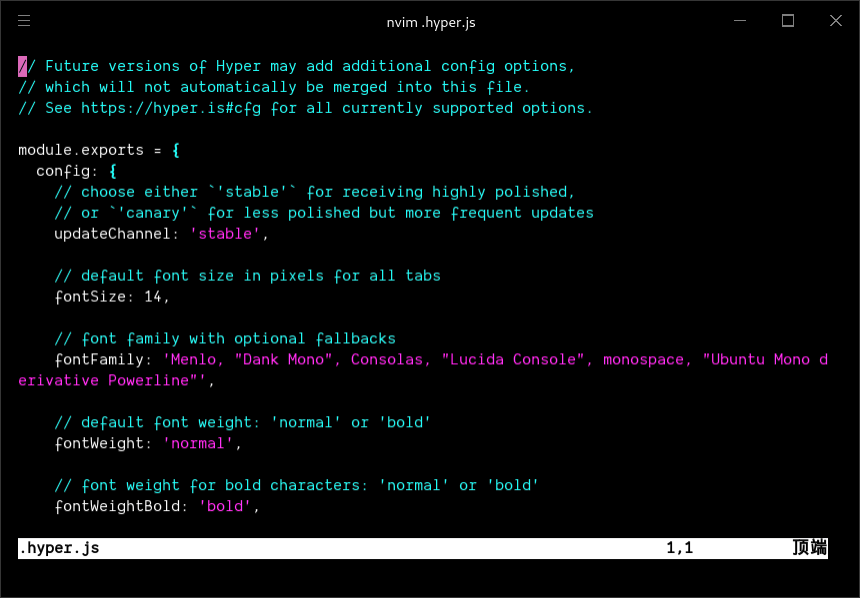
Task: Open the hamburger menu in the title bar
Action: (x=24, y=21)
